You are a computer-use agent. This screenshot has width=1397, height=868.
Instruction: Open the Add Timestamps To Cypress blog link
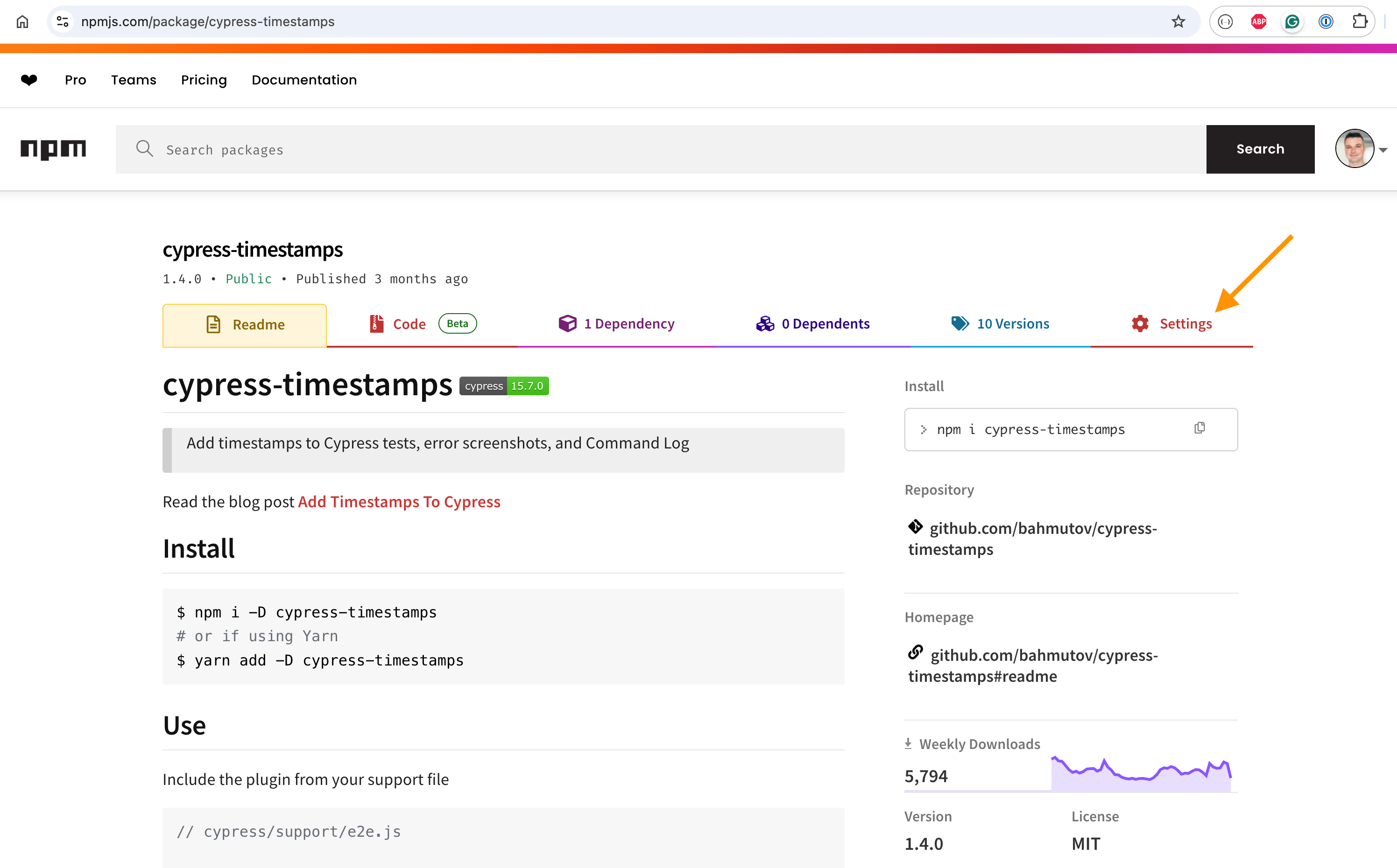399,501
